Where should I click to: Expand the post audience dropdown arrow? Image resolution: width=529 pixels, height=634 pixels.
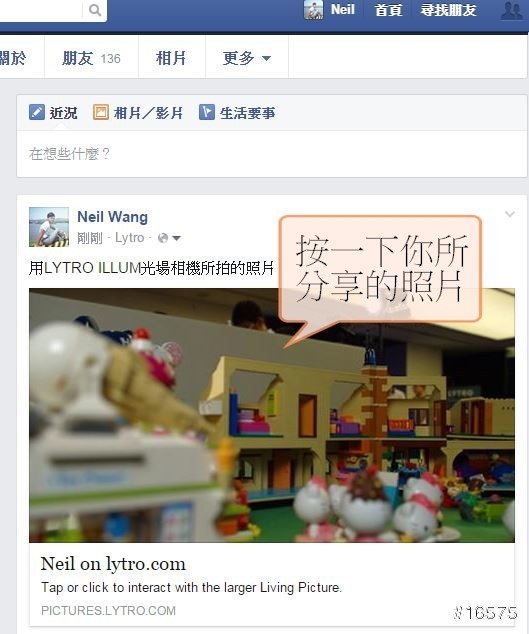pos(176,239)
